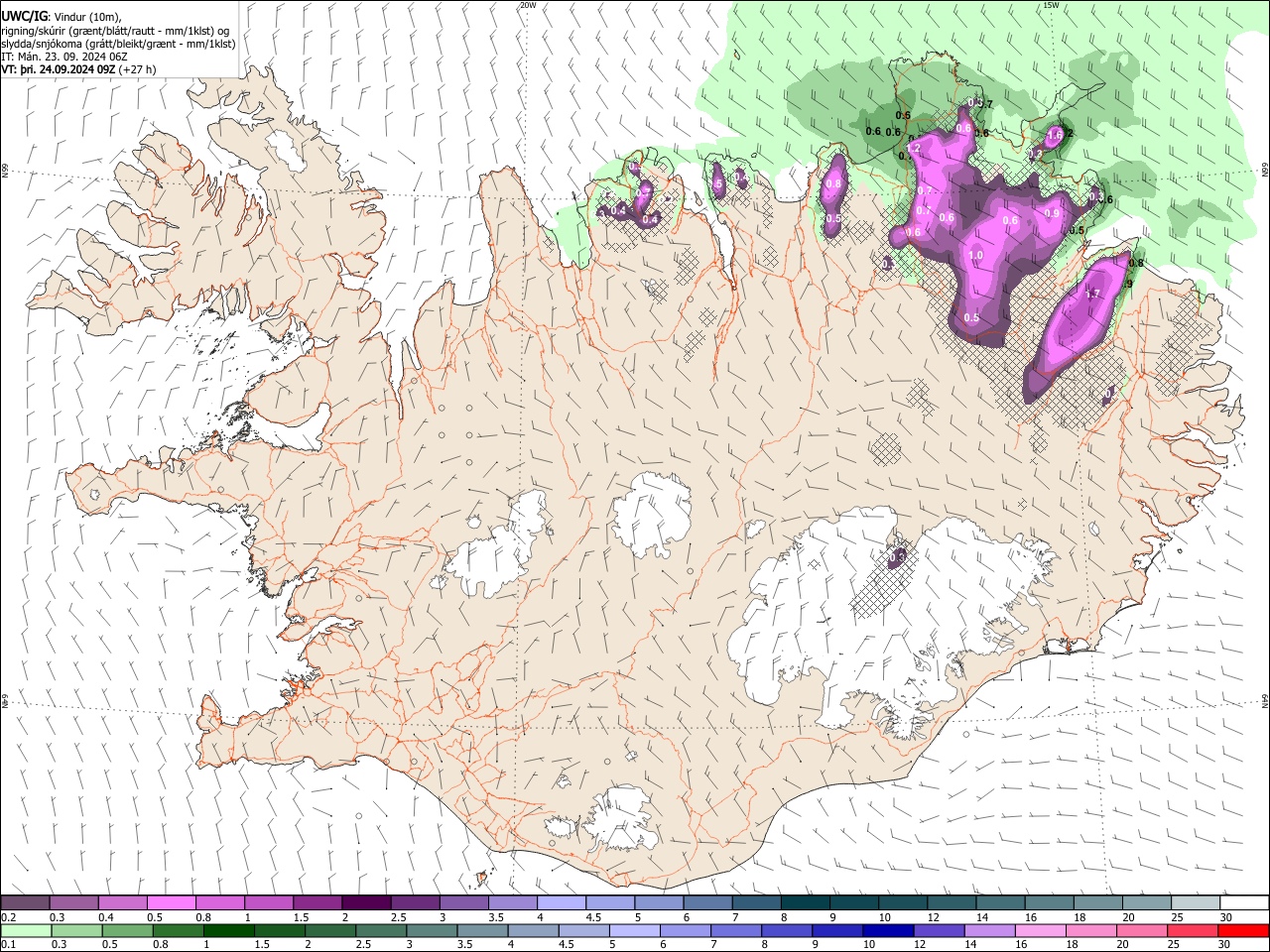Select the snow legend swatch labeled 14
Viewport: 1270px width, 952px height.
[x=1001, y=903]
